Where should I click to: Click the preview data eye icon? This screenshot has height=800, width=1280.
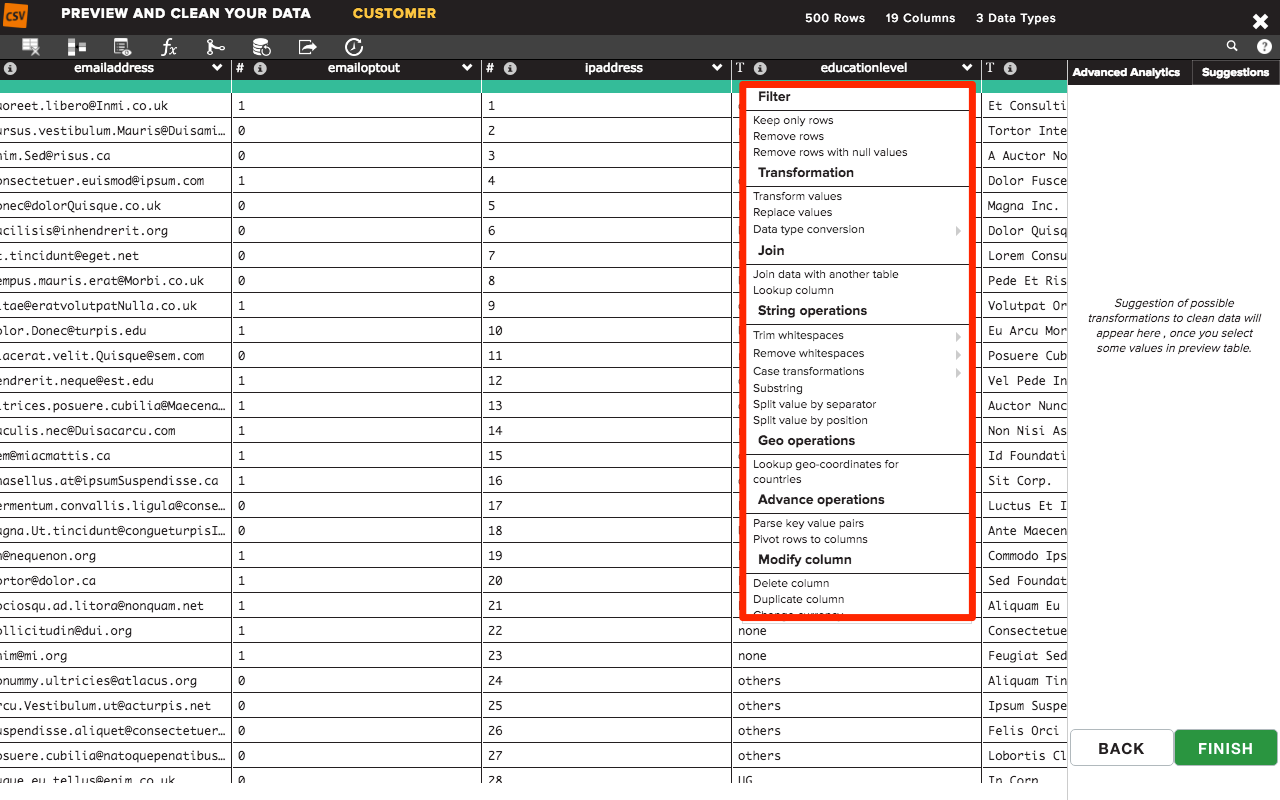click(123, 47)
